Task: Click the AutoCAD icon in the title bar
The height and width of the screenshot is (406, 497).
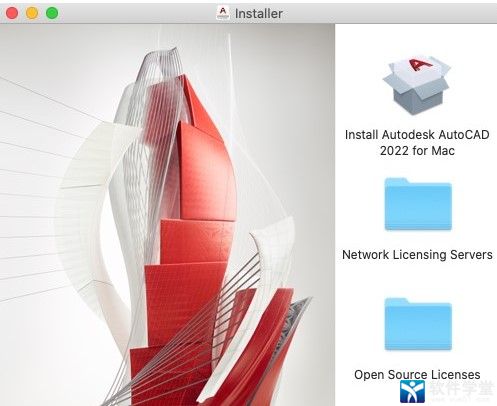Action: coord(223,13)
